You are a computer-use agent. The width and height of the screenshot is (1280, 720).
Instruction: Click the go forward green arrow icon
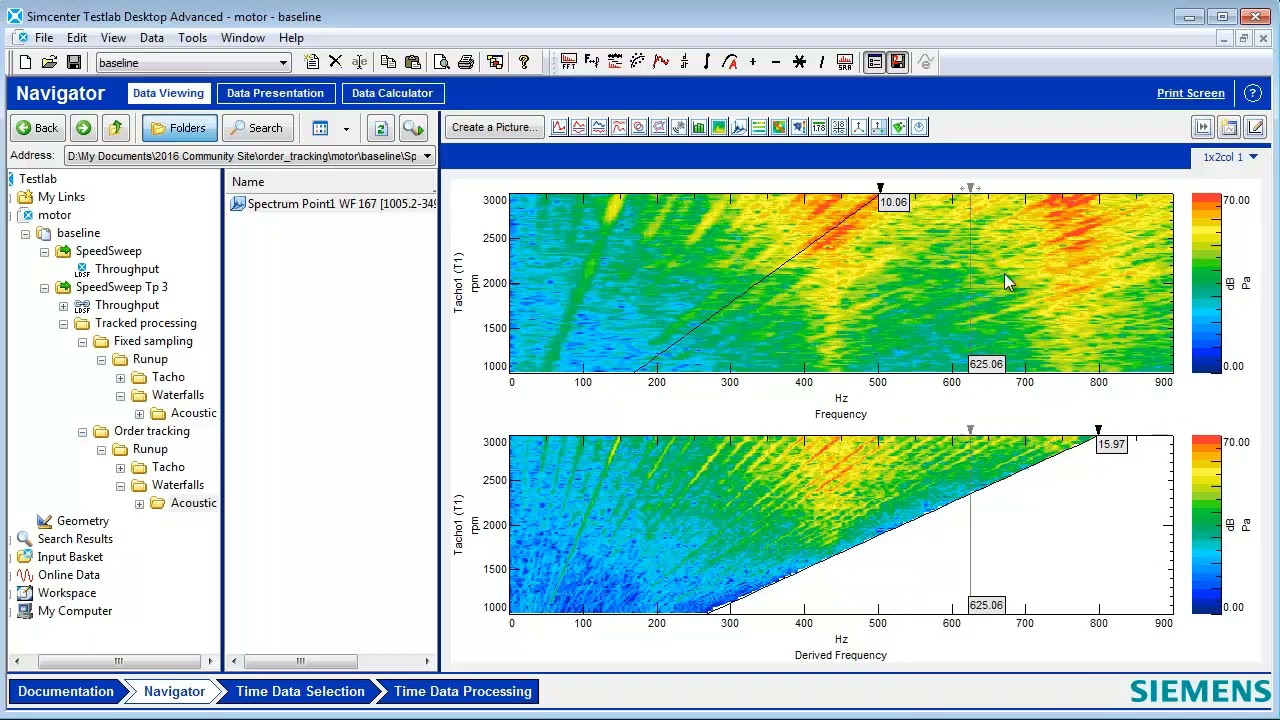coord(83,128)
